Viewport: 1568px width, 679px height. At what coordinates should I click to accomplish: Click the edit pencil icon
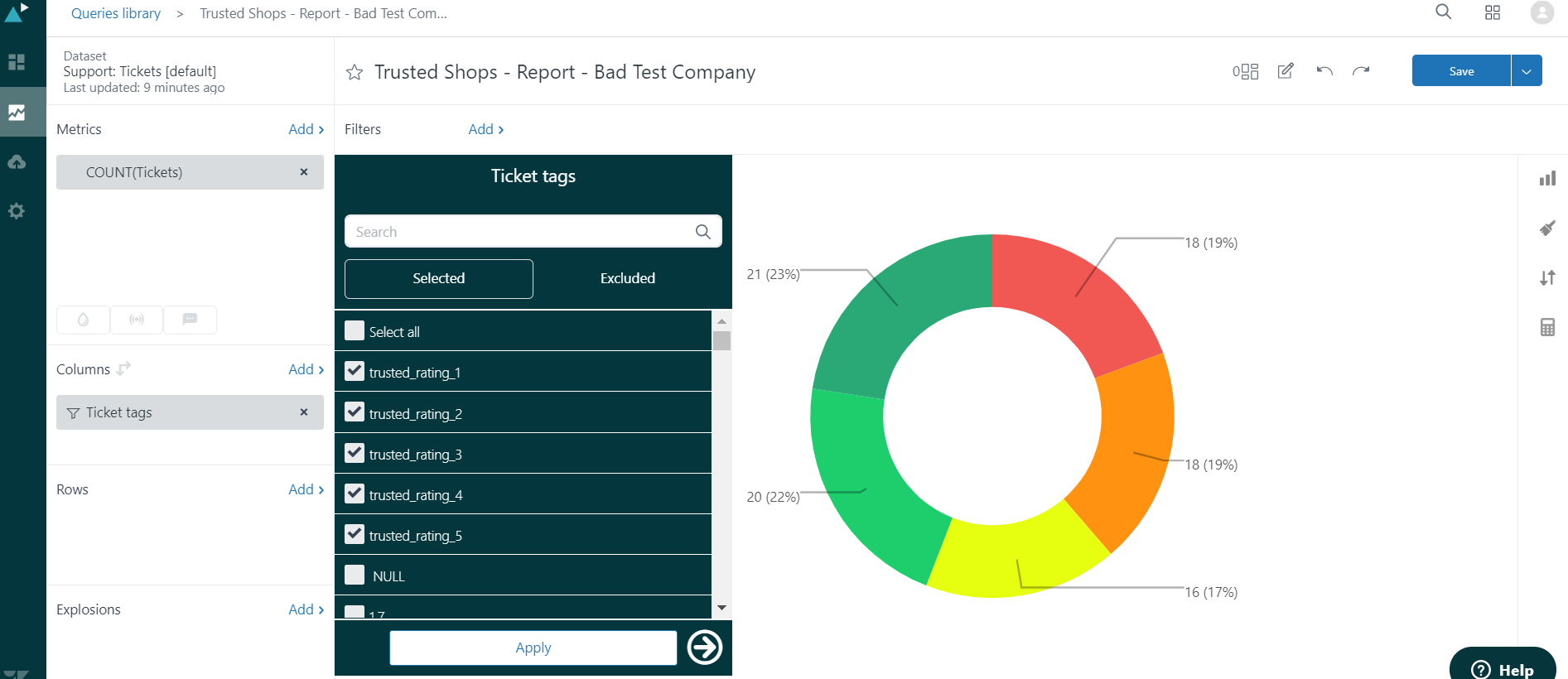[1286, 70]
